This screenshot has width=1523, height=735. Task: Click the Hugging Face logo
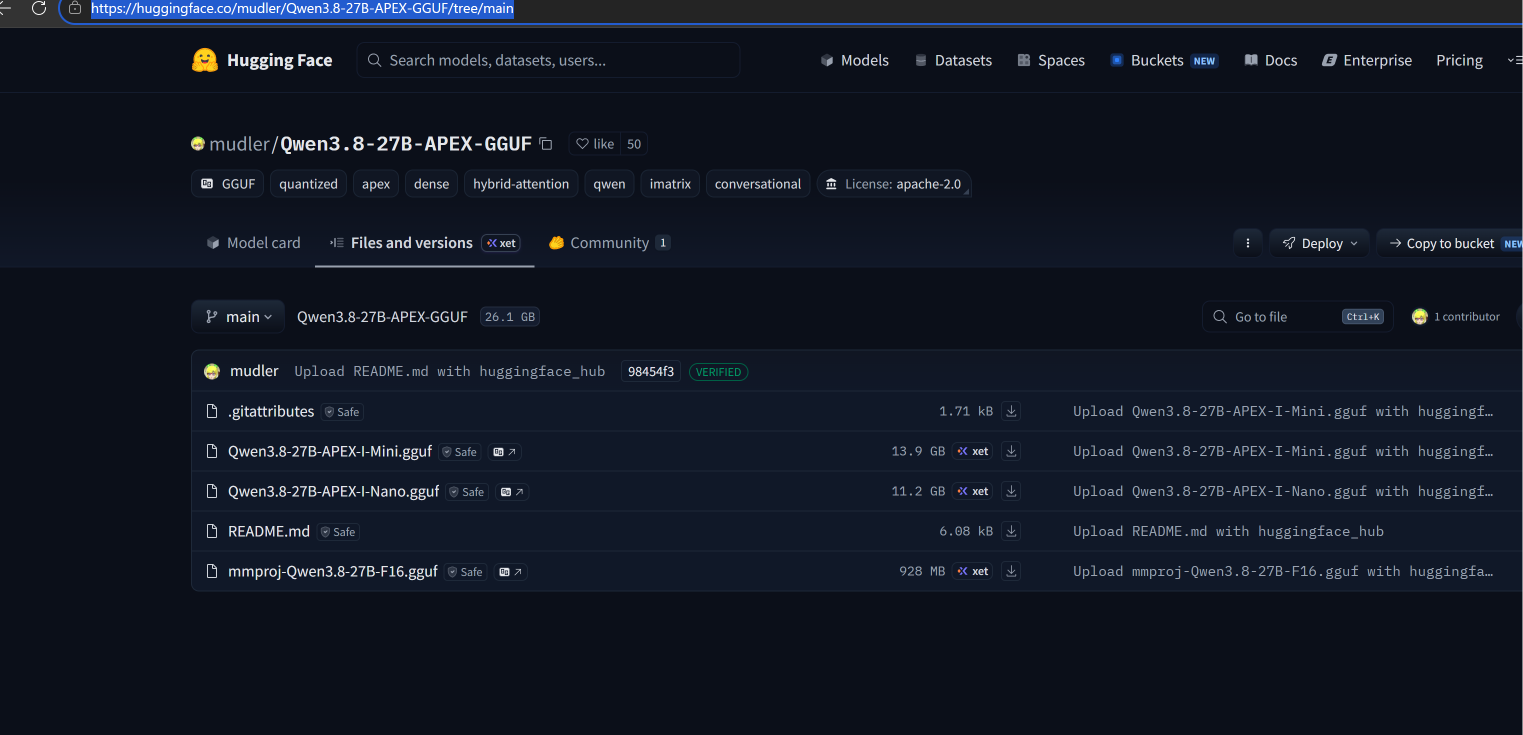click(x=262, y=60)
